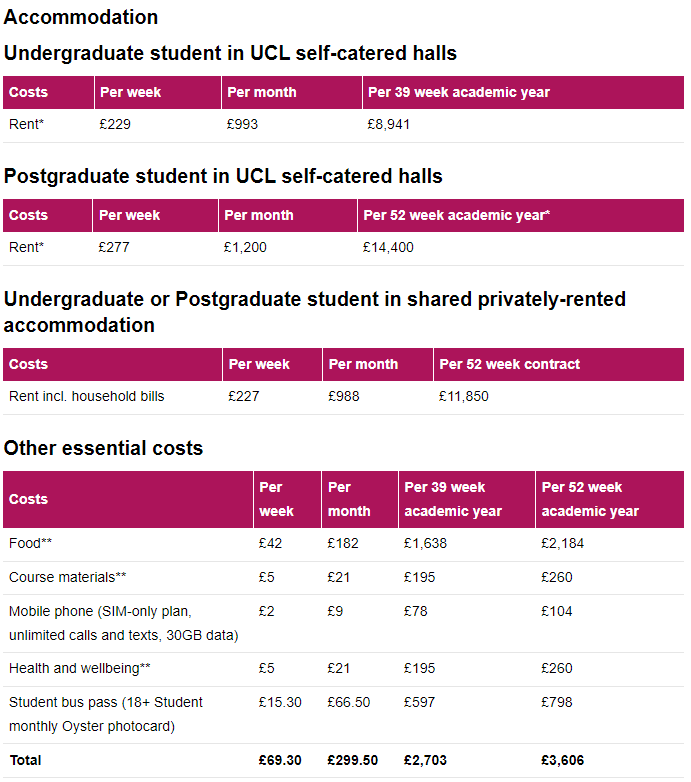691x782 pixels.
Task: Select the Mobile phone SIM-only plan label
Action: point(124,623)
